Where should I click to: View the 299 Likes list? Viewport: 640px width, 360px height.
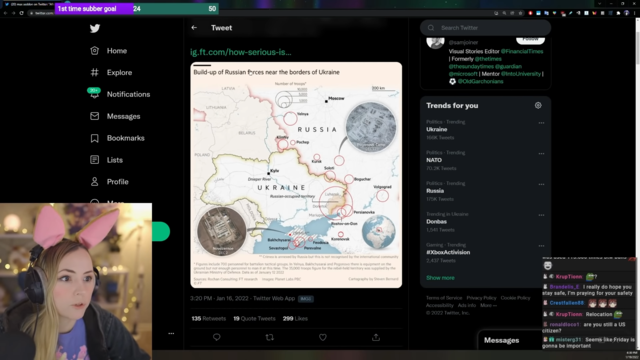295,318
